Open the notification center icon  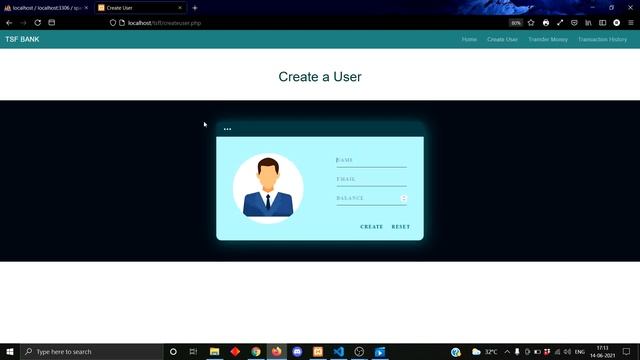[x=627, y=352]
